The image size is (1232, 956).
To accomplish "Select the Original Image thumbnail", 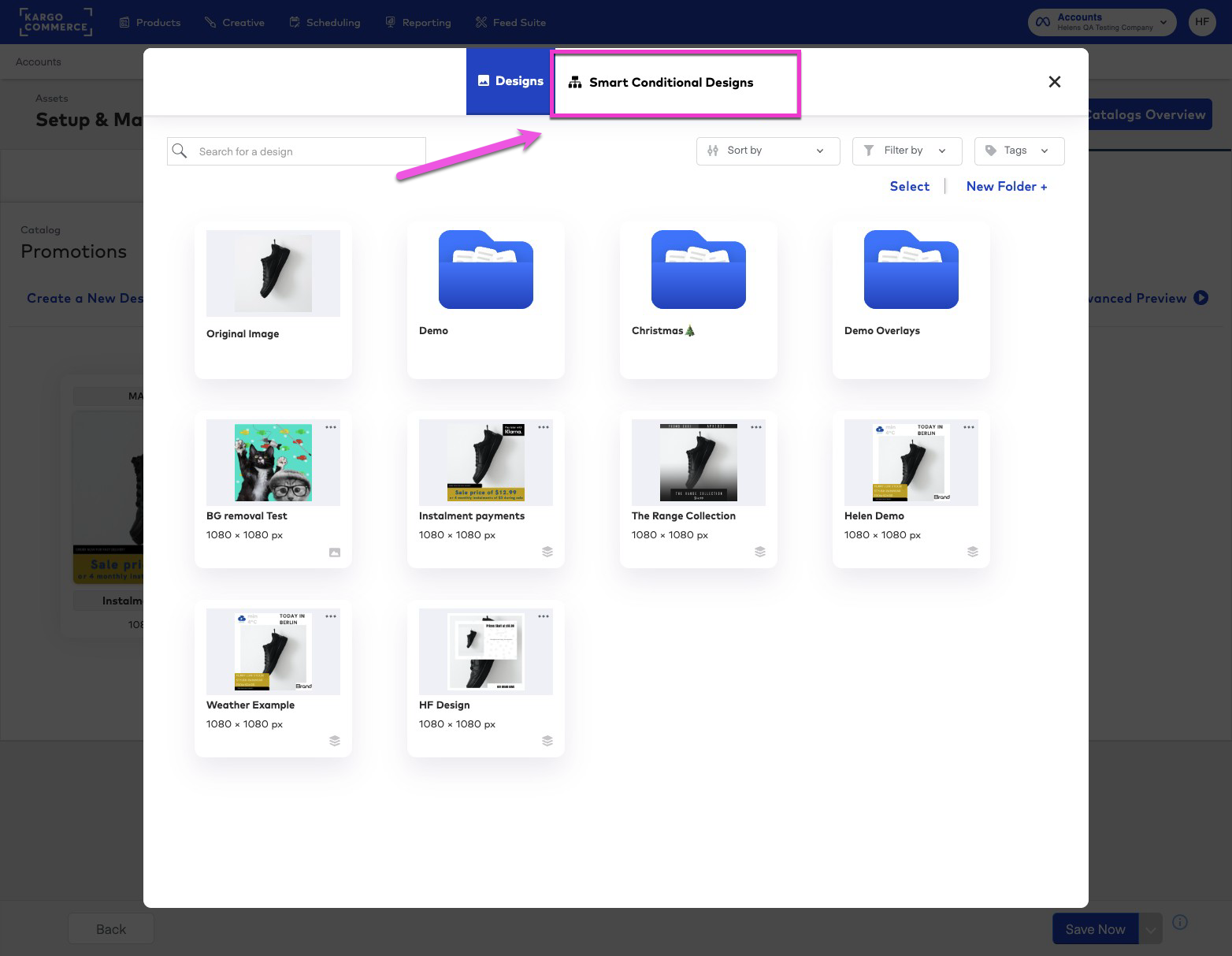I will click(273, 273).
